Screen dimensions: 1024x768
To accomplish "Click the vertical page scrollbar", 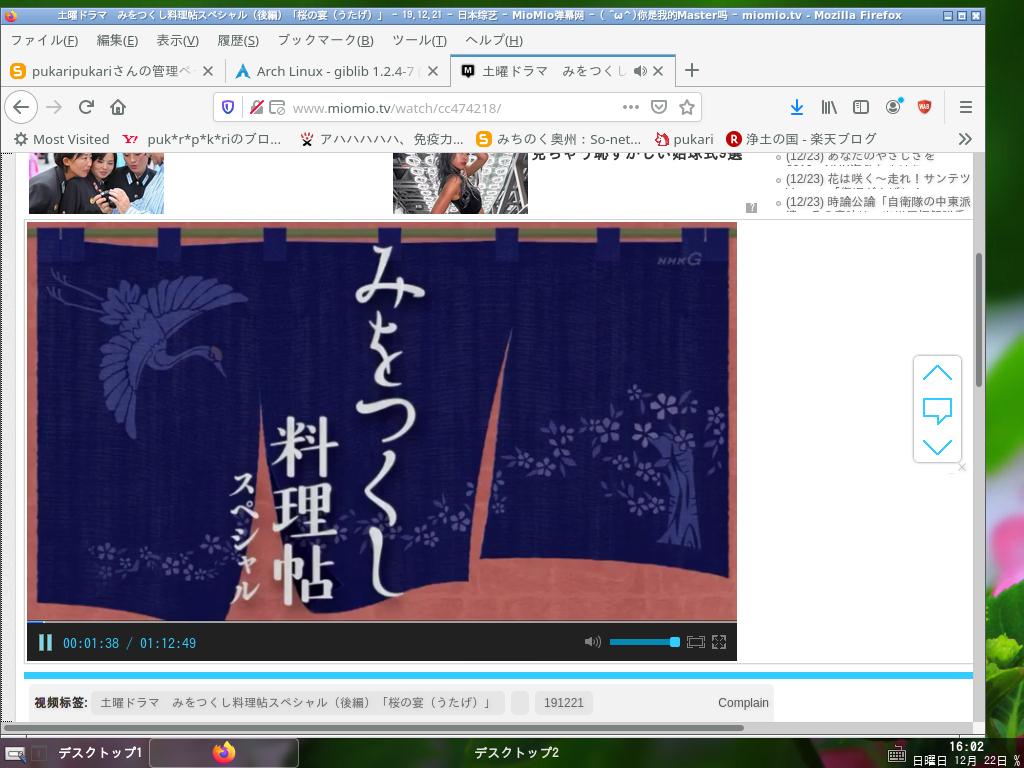I will pyautogui.click(x=978, y=320).
